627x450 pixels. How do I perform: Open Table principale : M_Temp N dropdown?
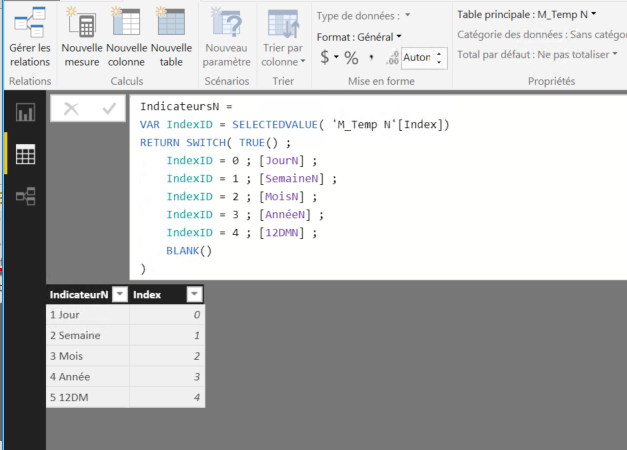pyautogui.click(x=527, y=14)
